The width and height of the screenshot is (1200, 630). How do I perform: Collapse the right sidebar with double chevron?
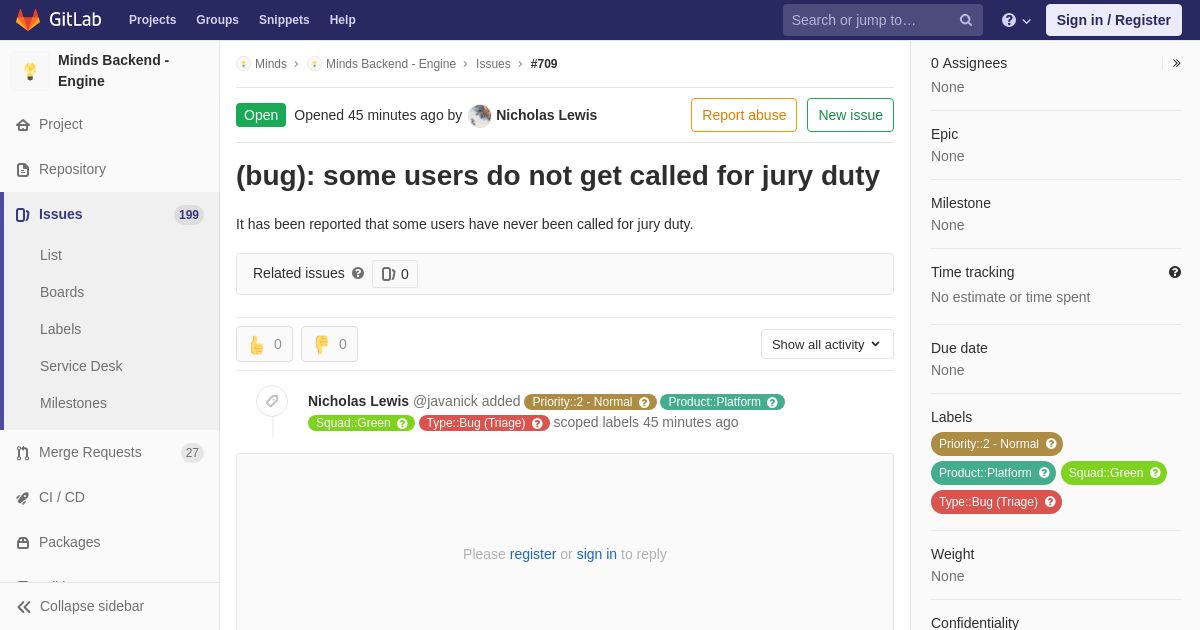1176,63
